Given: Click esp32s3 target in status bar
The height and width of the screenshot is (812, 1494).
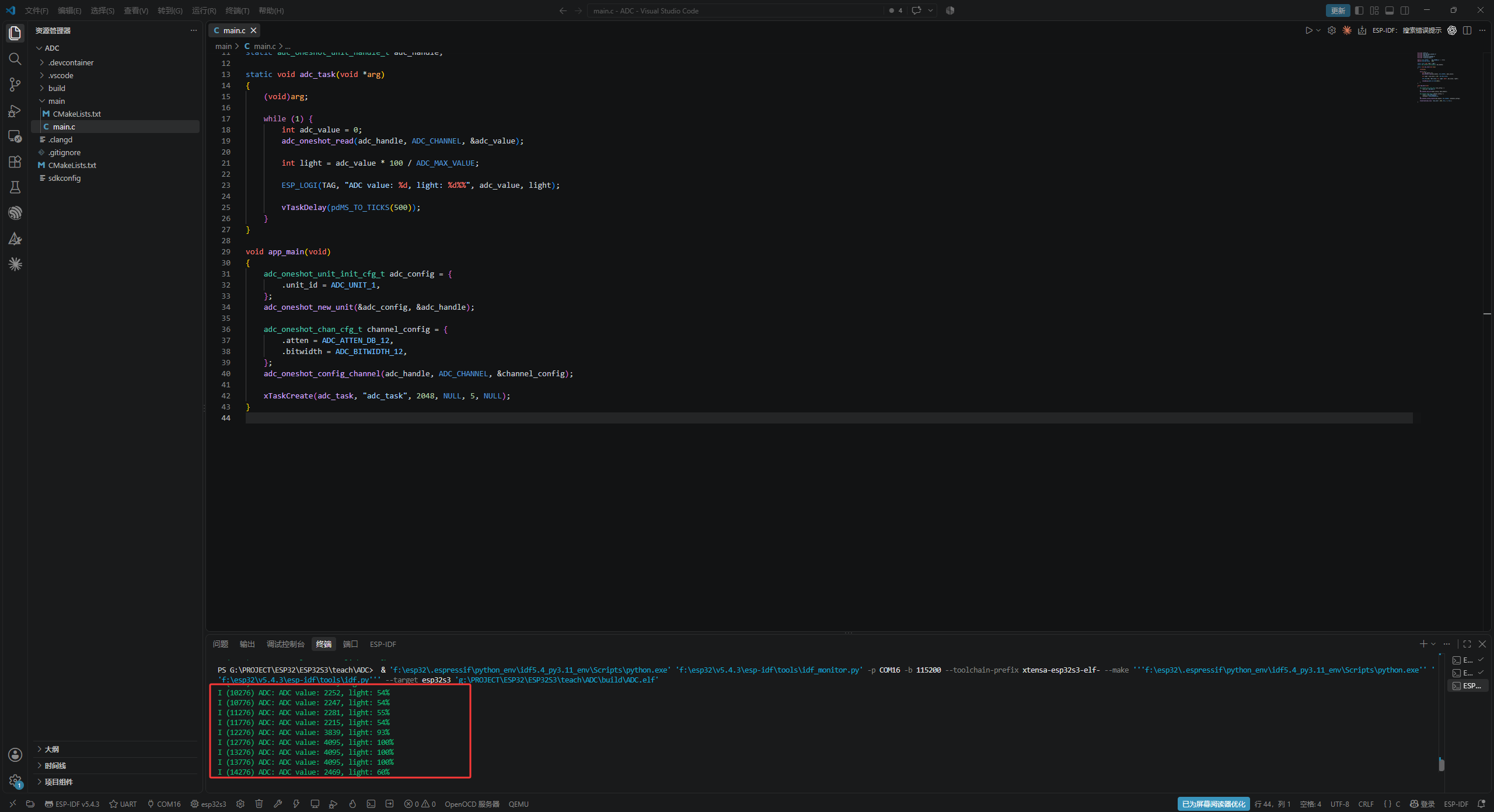Looking at the screenshot, I should [208, 804].
